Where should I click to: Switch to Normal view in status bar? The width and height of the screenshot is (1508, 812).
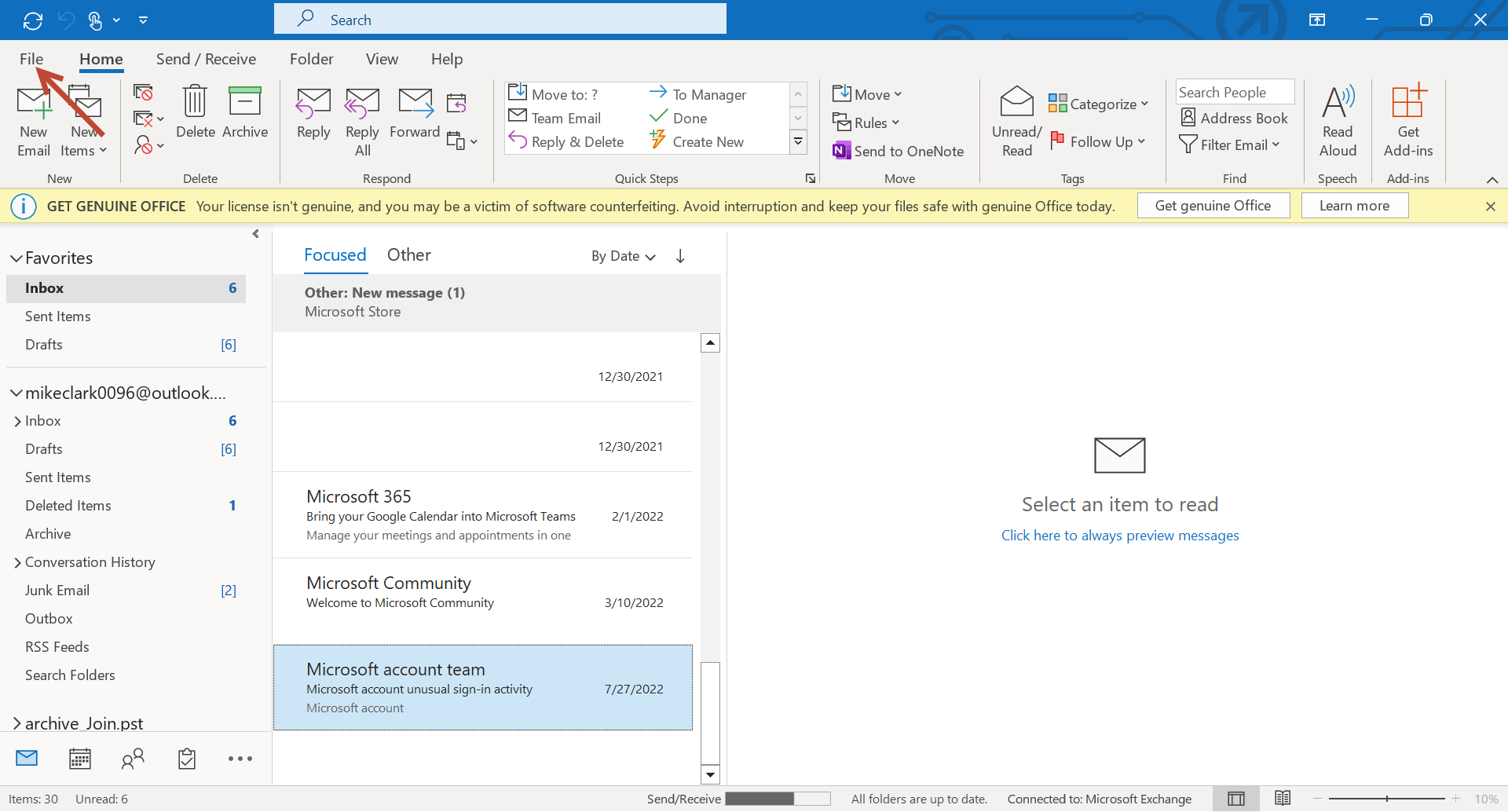click(x=1236, y=799)
